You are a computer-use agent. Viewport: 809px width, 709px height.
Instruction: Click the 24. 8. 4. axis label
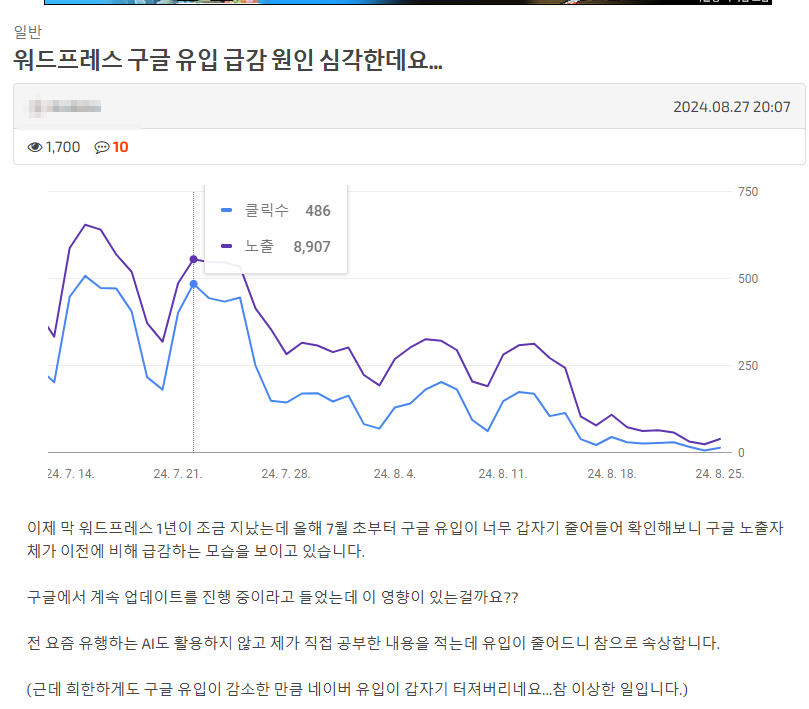(x=395, y=474)
